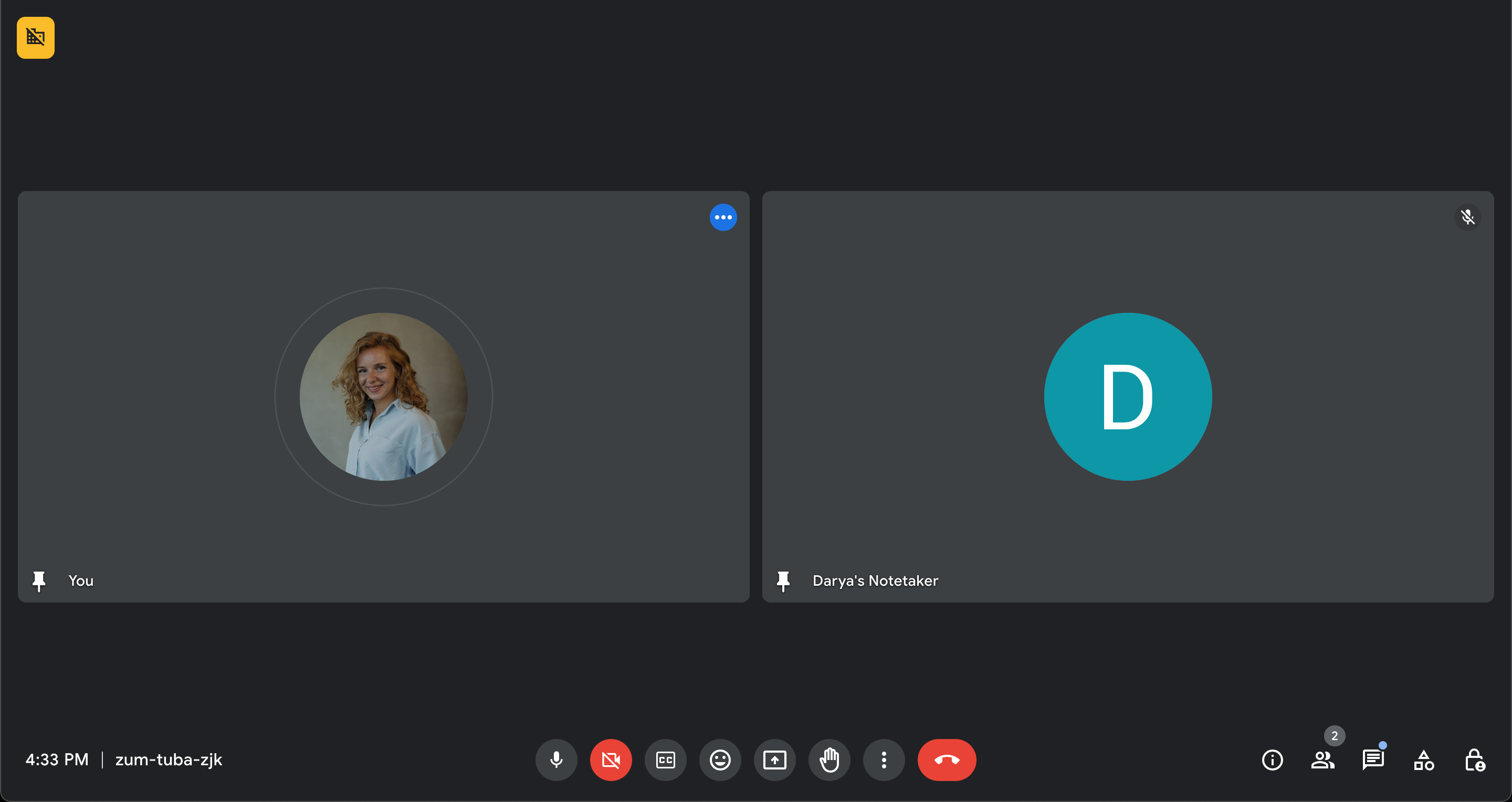Mute the microphone
The width and height of the screenshot is (1512, 802).
pos(556,760)
